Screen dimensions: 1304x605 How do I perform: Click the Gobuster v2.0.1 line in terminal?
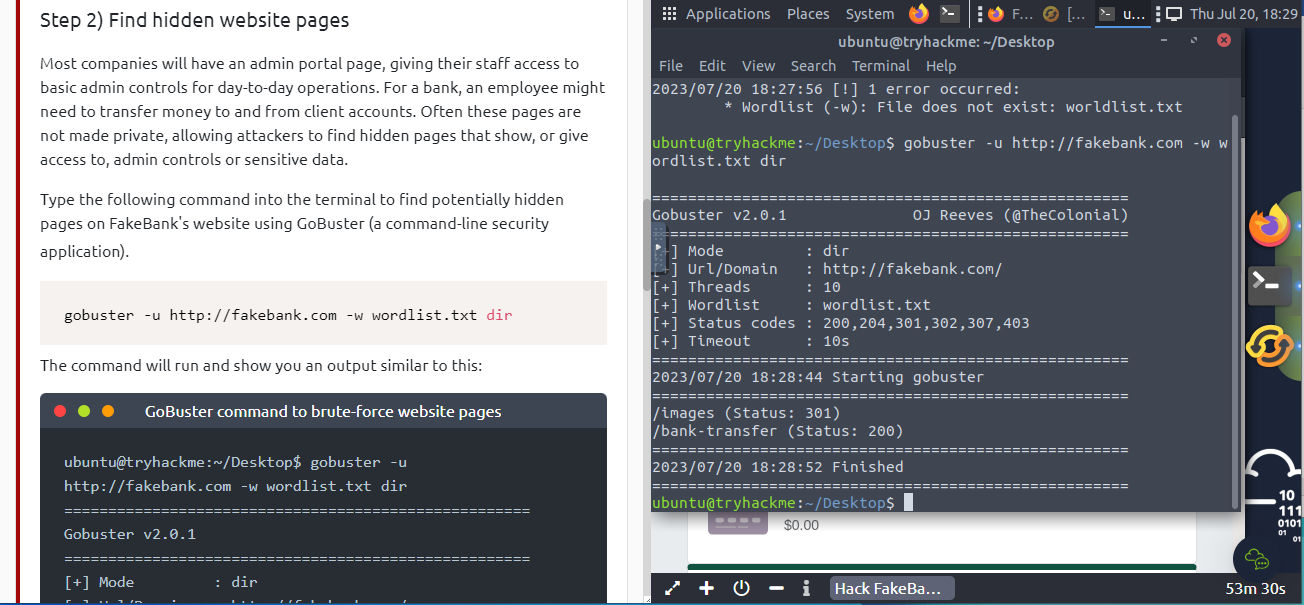point(719,215)
